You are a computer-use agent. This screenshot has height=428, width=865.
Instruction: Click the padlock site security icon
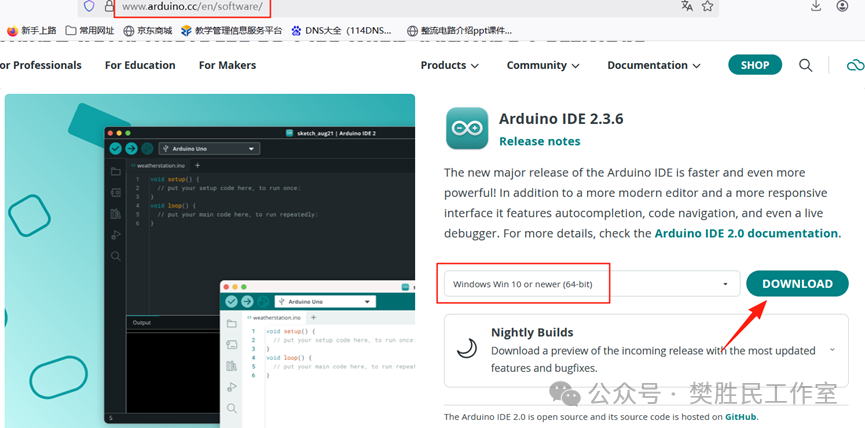click(x=109, y=6)
